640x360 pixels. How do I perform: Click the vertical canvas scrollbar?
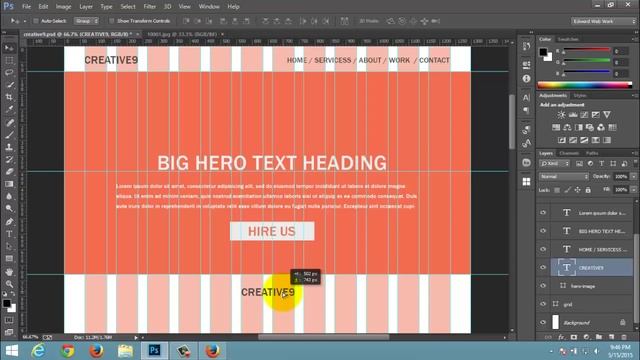(512, 122)
